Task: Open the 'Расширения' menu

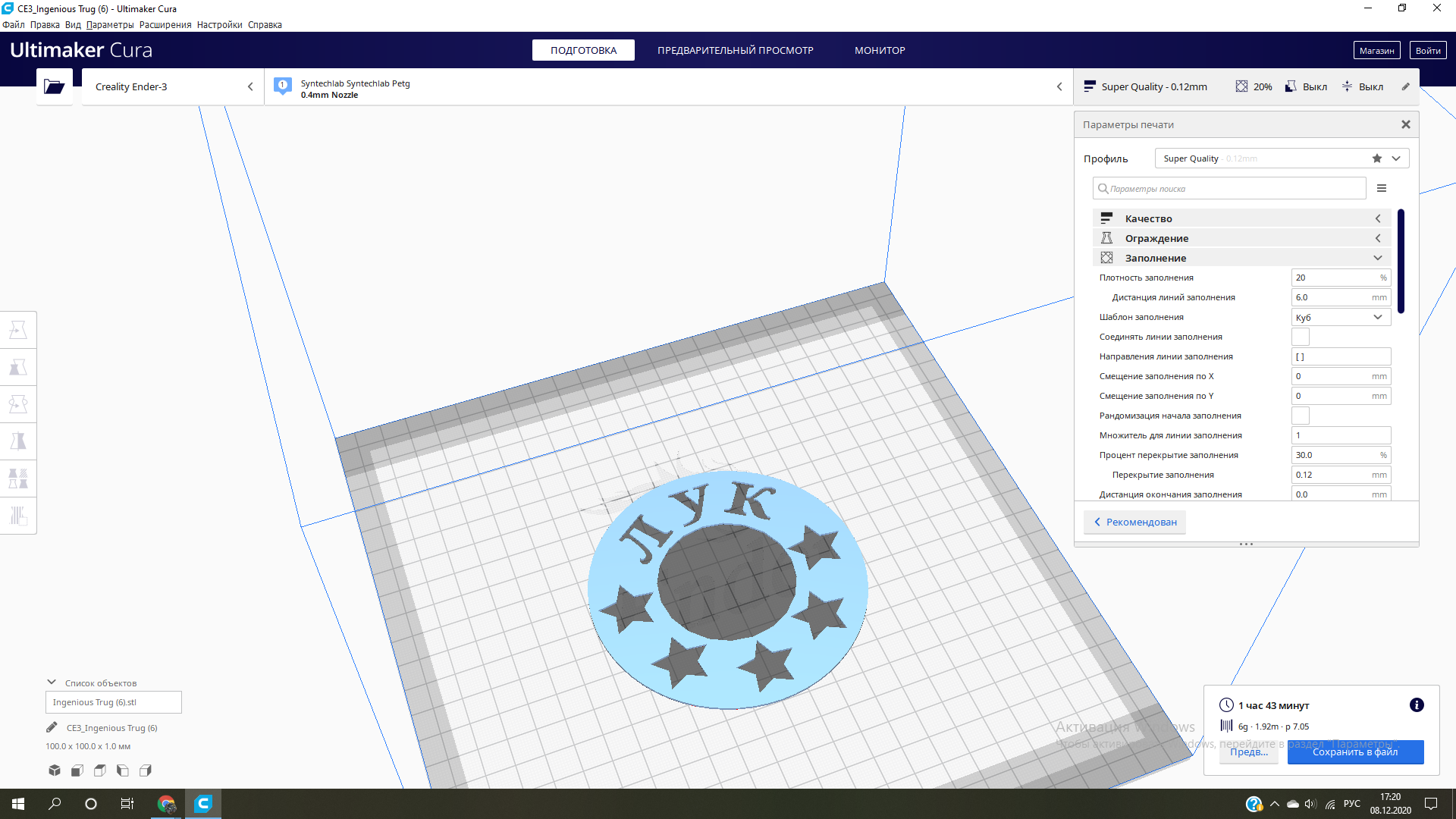Action: (x=165, y=25)
